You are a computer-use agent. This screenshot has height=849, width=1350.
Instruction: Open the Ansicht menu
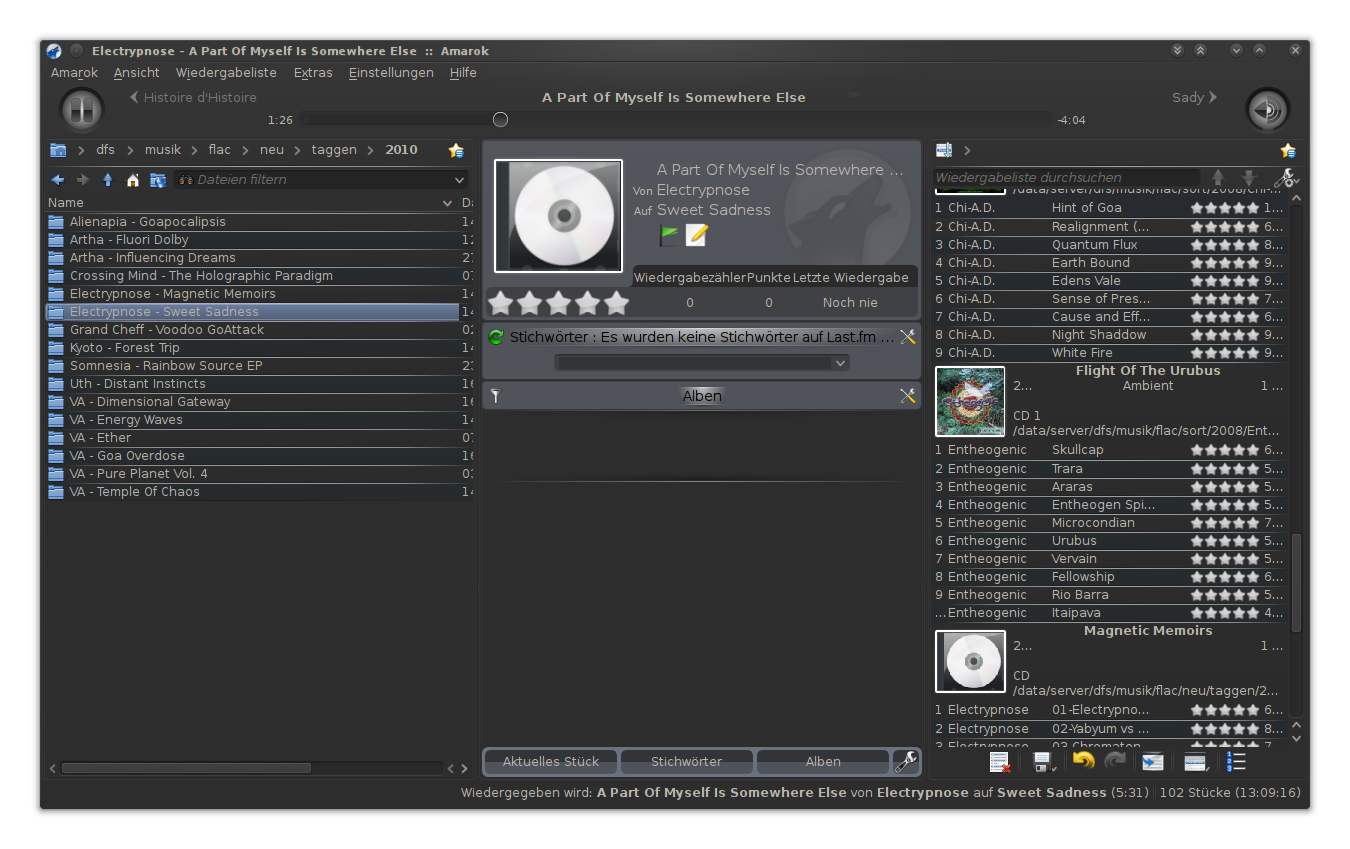coord(137,73)
